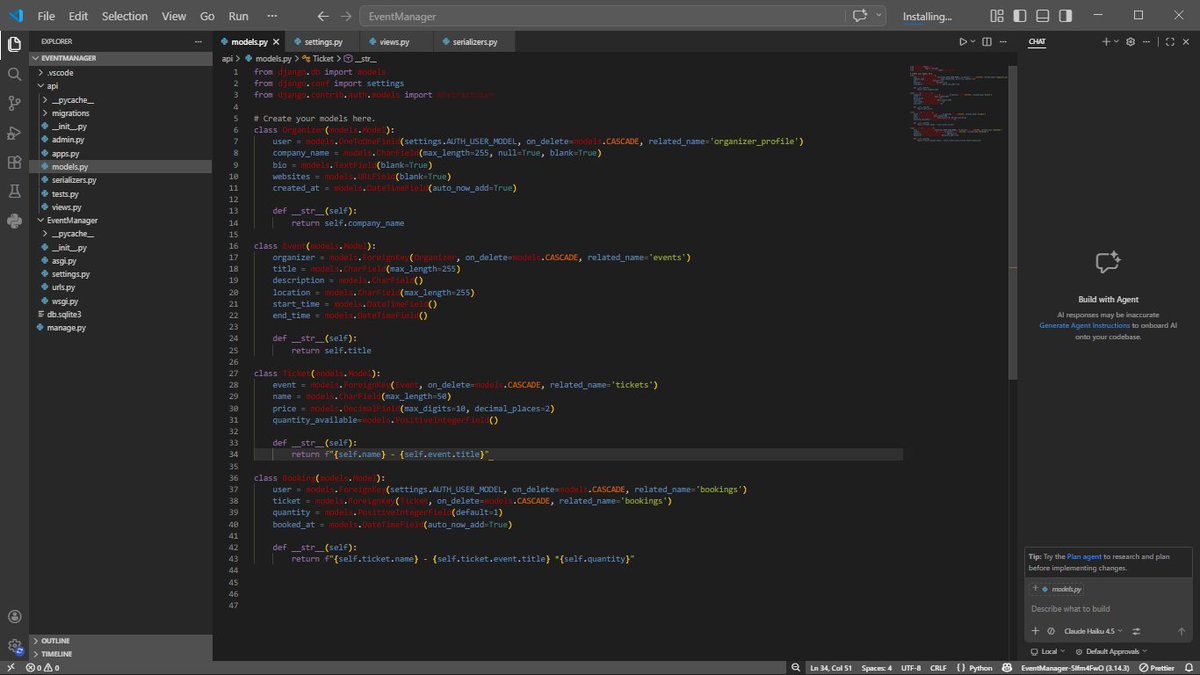Open editor More Actions ellipsis

tap(1005, 42)
